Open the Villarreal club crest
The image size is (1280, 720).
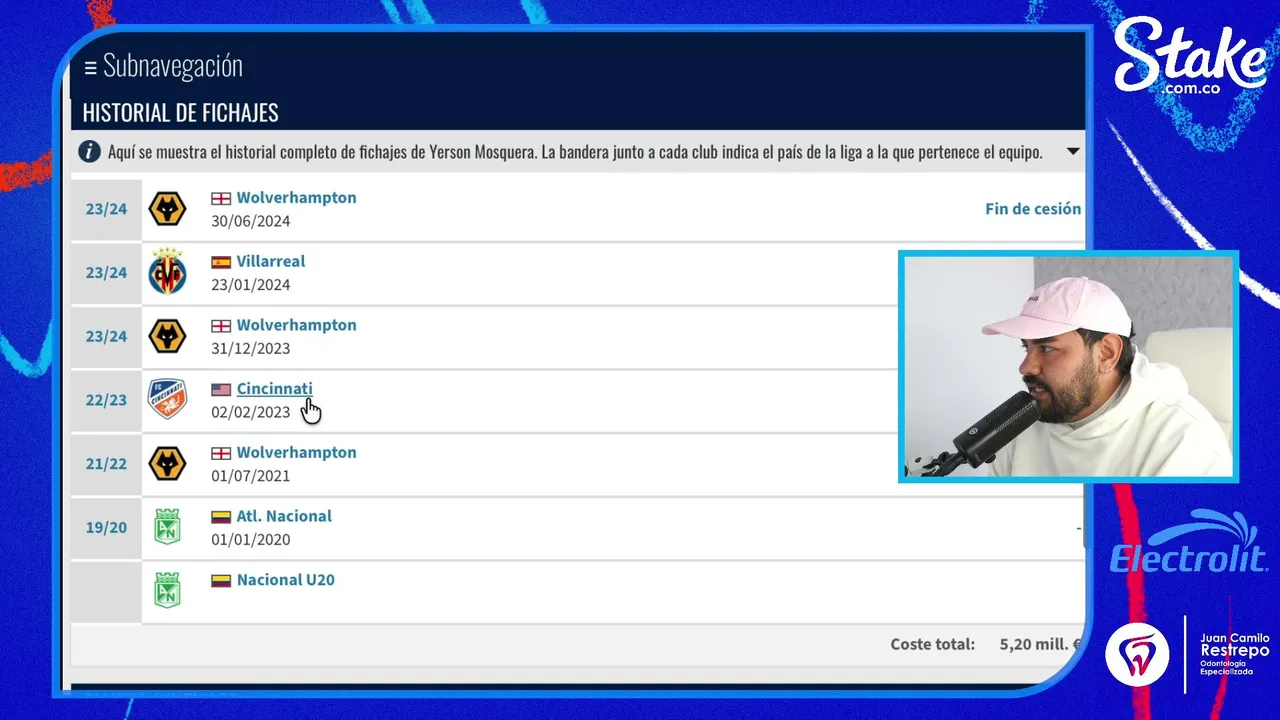(x=167, y=272)
